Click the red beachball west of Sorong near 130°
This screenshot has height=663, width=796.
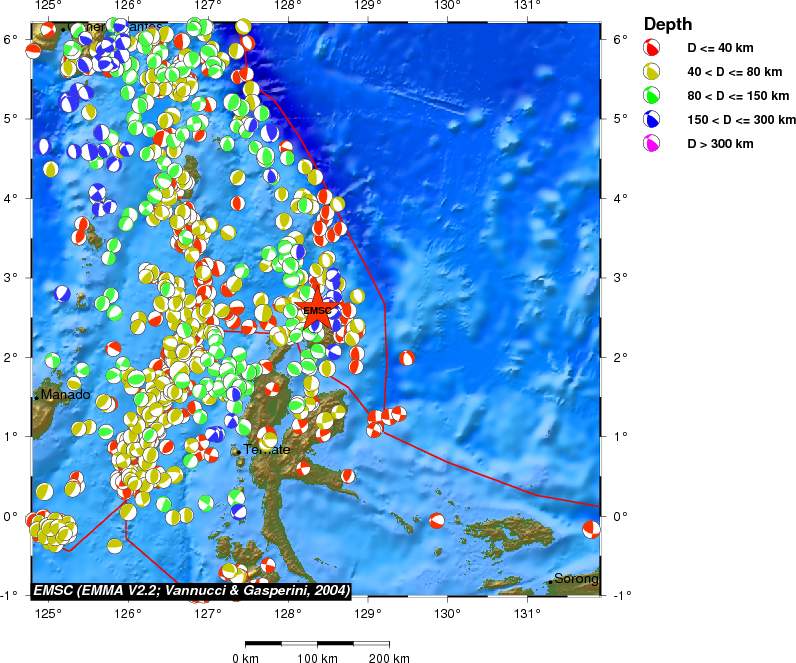coord(436,520)
